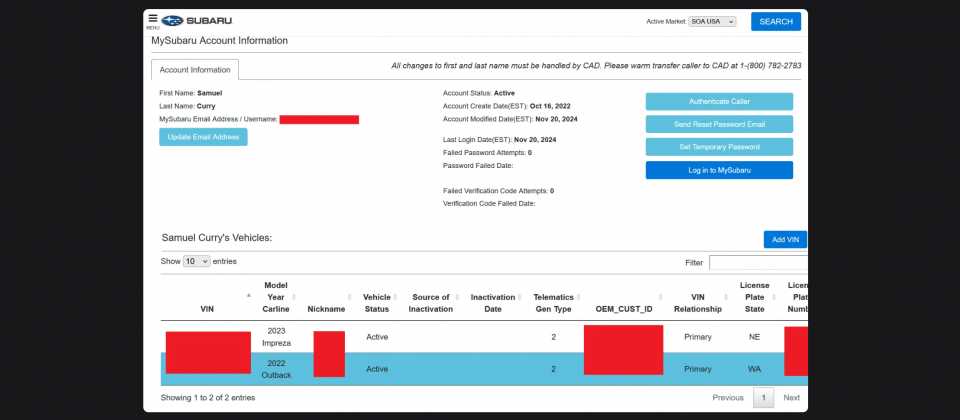
Task: Open the Show entries count dropdown
Action: pyautogui.click(x=197, y=261)
